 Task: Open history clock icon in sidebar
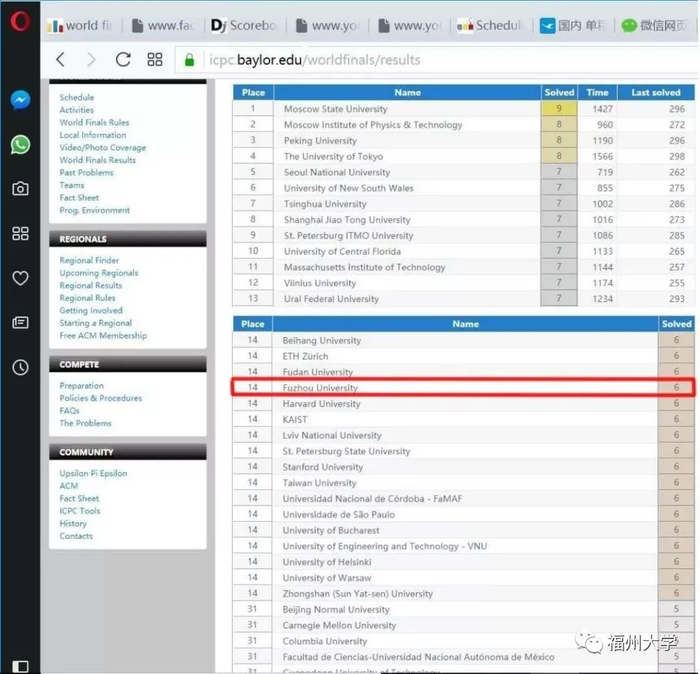point(21,367)
